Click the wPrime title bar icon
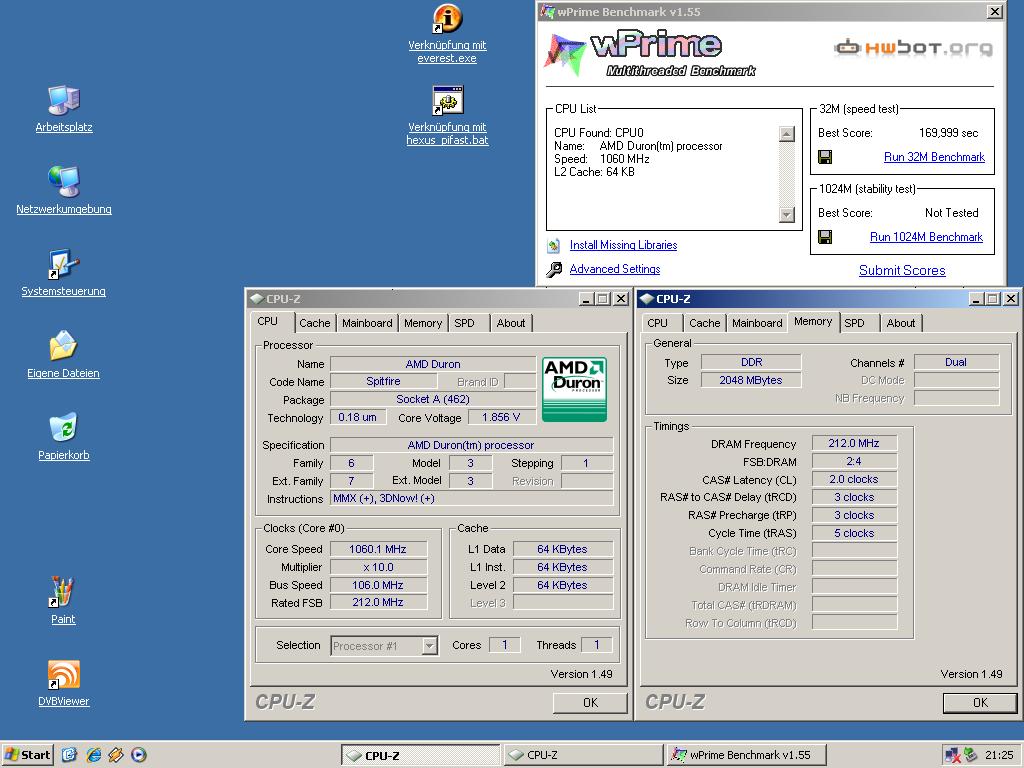The image size is (1024, 768). coord(547,12)
